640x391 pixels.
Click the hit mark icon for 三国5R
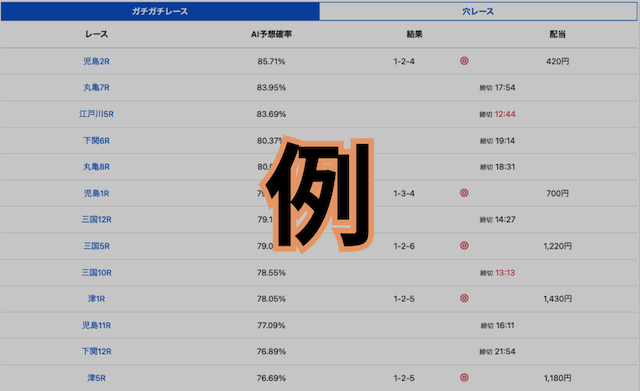pyautogui.click(x=464, y=245)
